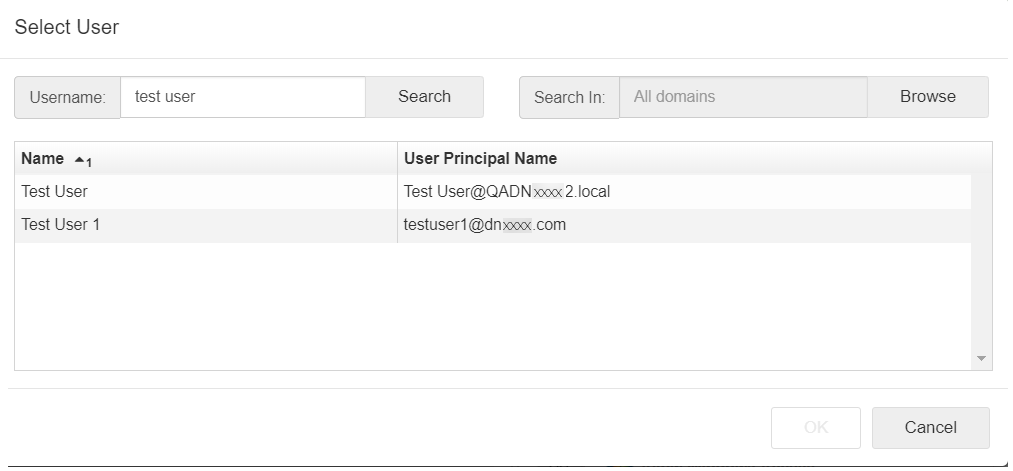Click the Username text input field
The width and height of the screenshot is (1013, 471).
[242, 97]
